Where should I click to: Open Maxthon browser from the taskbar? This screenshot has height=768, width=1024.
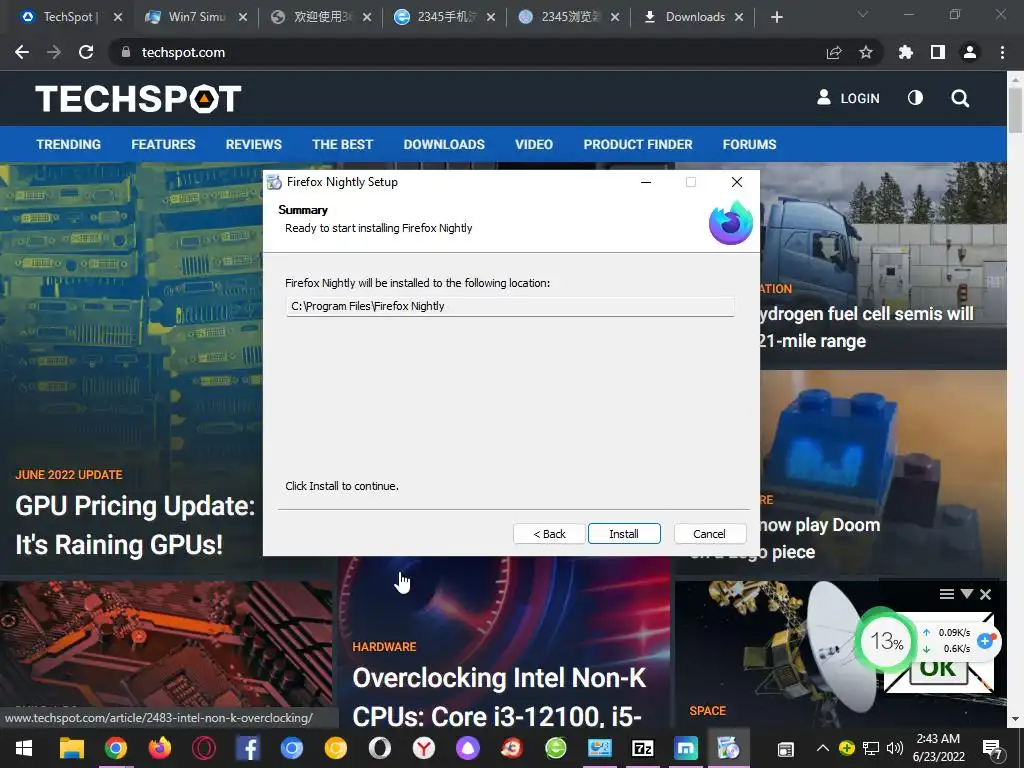point(686,748)
